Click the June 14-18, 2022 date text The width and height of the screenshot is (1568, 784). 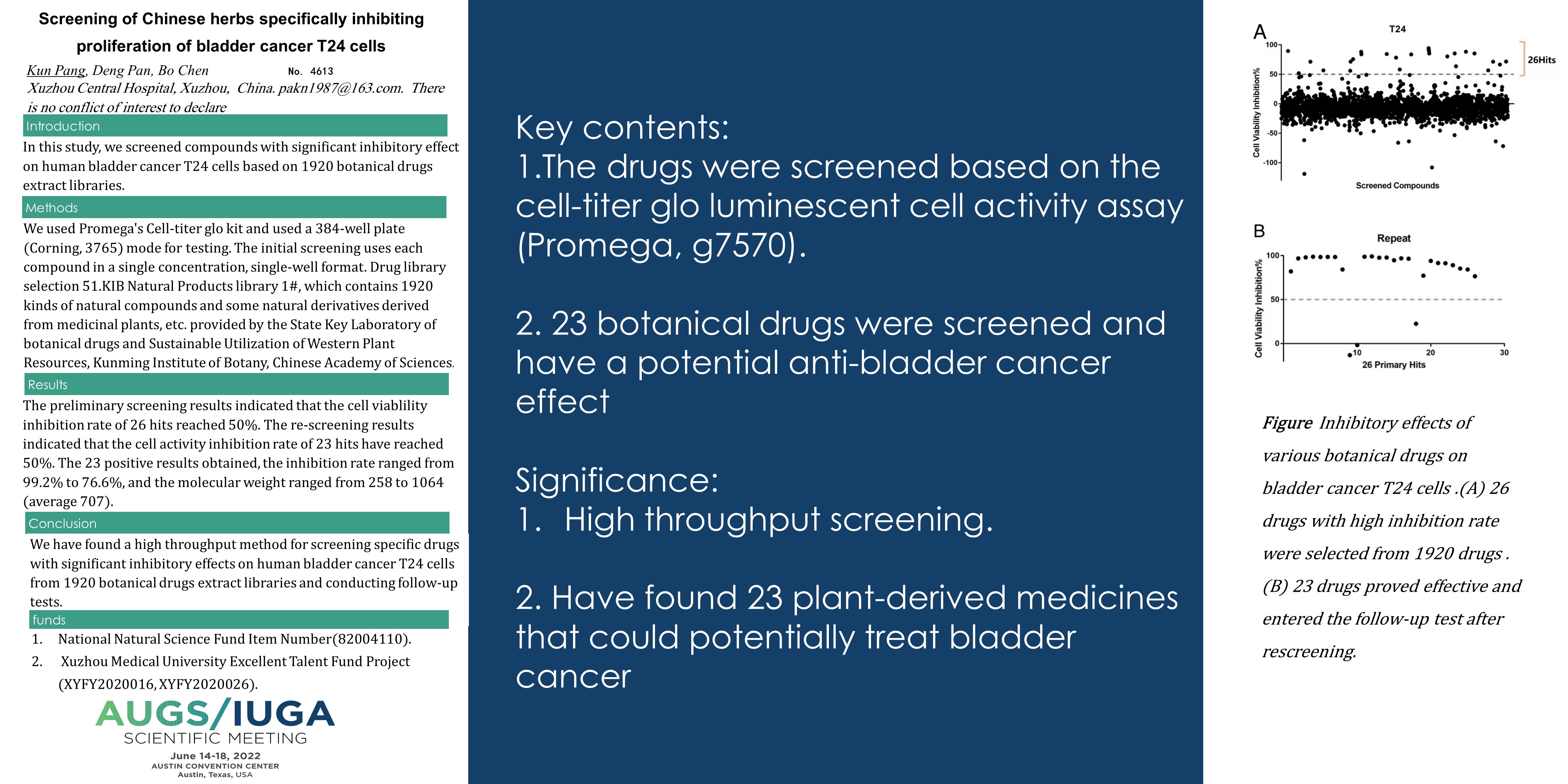click(215, 756)
